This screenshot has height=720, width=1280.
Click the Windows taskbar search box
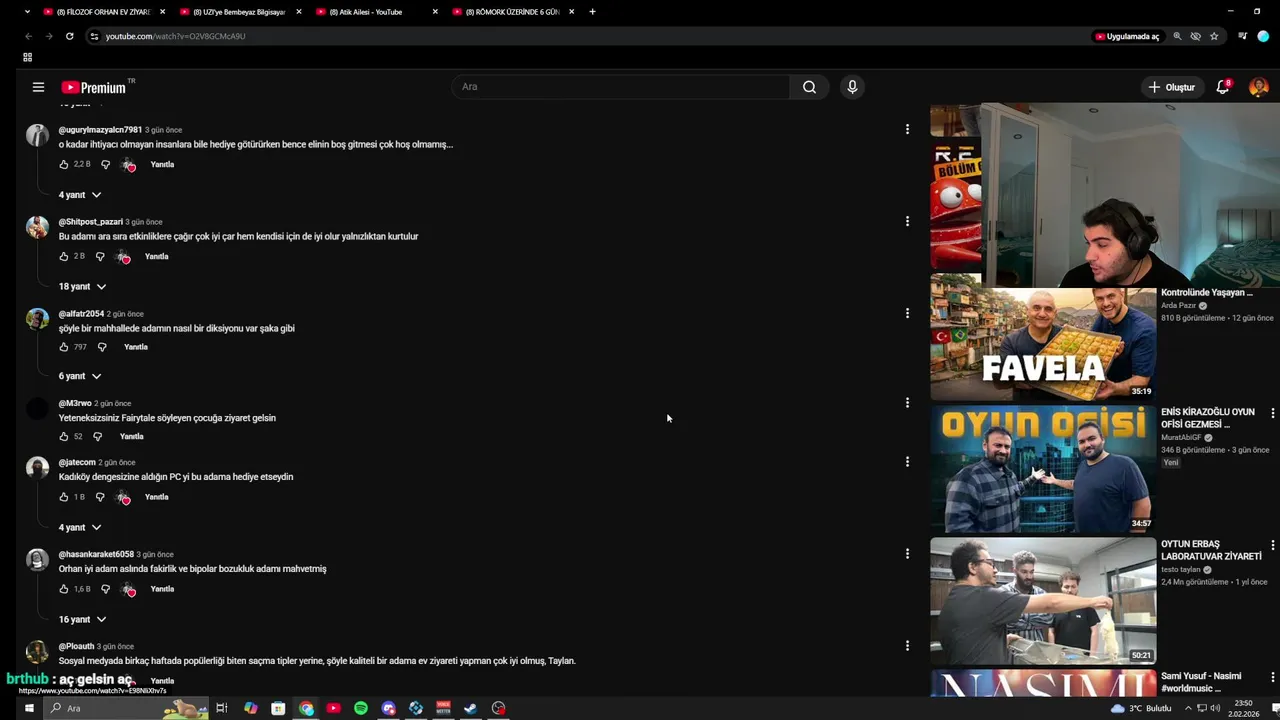(x=125, y=708)
